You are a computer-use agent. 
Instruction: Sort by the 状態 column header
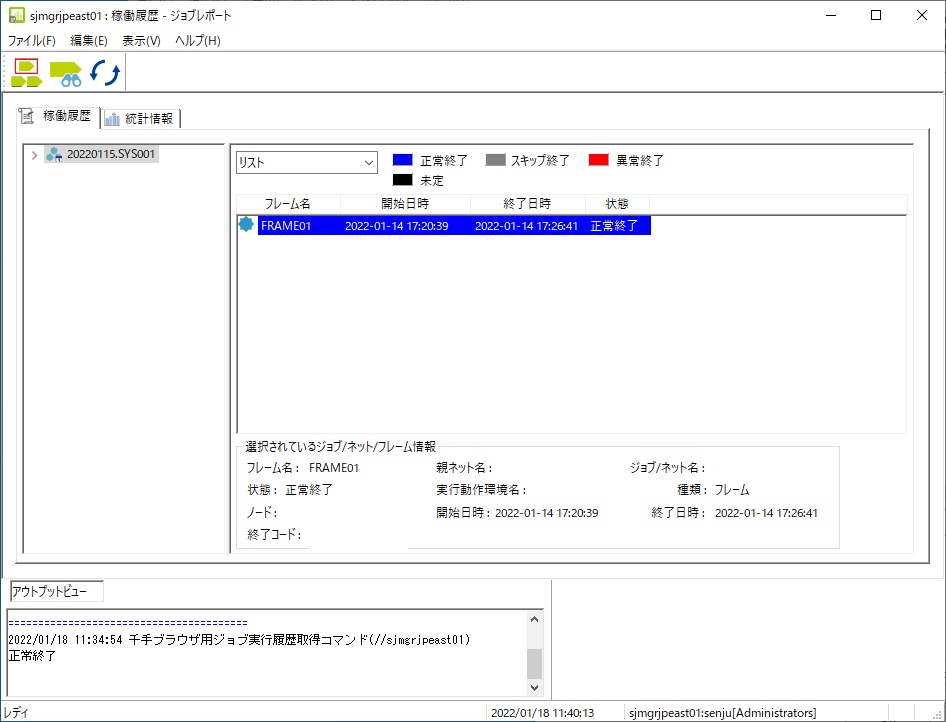(617, 204)
